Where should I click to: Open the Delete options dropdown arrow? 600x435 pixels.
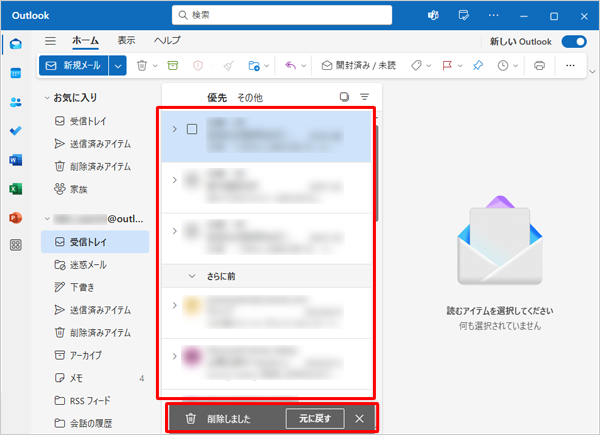[x=155, y=66]
